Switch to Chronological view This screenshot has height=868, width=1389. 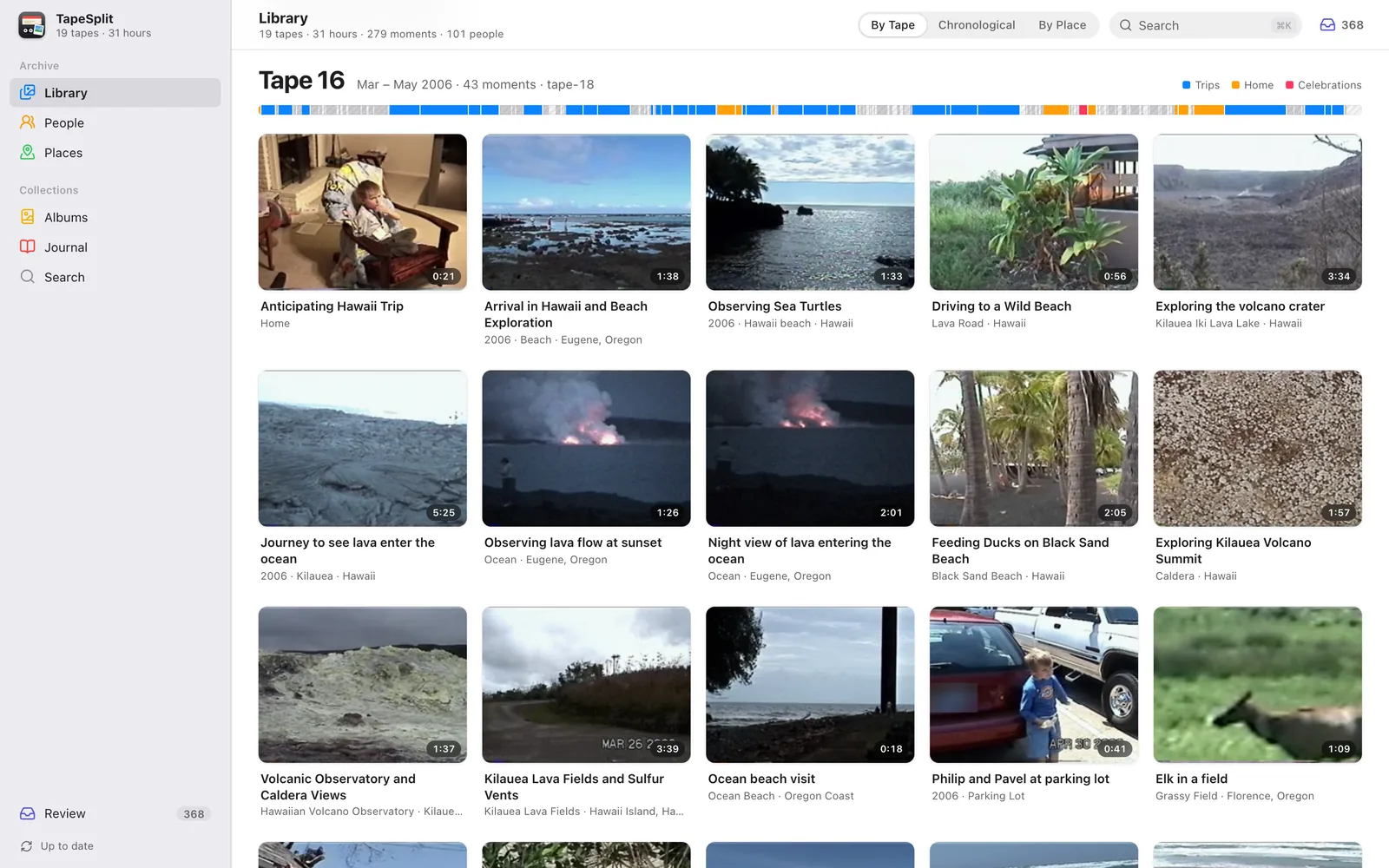(977, 25)
